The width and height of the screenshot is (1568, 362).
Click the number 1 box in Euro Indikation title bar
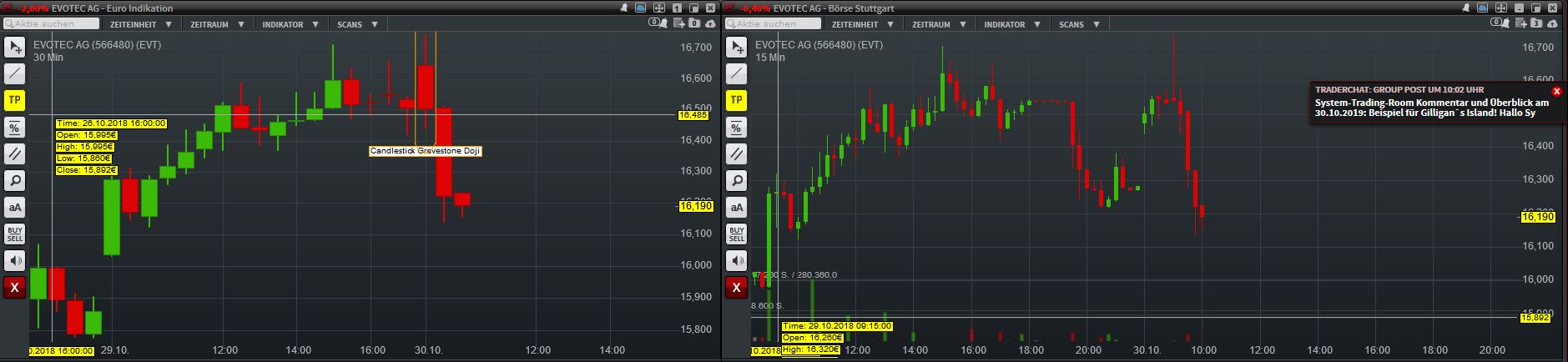coord(677,8)
